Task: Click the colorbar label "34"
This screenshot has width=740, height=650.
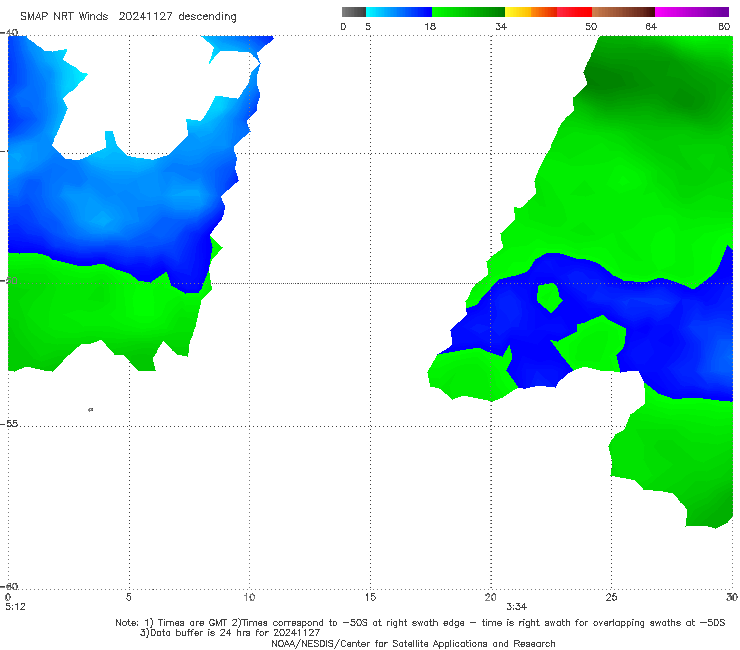Action: 501,26
